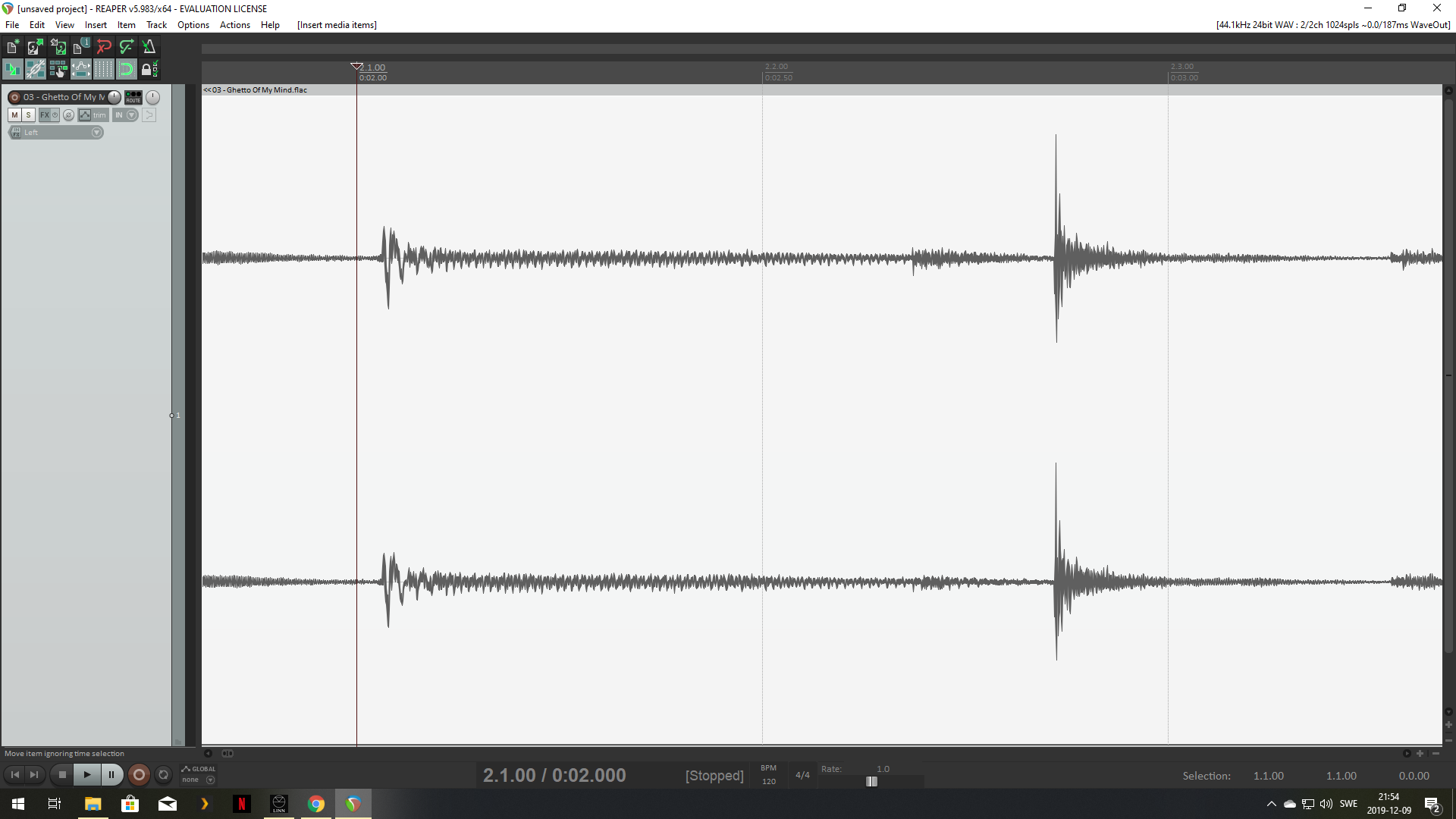Click the green Redo arrow icon
The image size is (1456, 819).
click(x=127, y=47)
